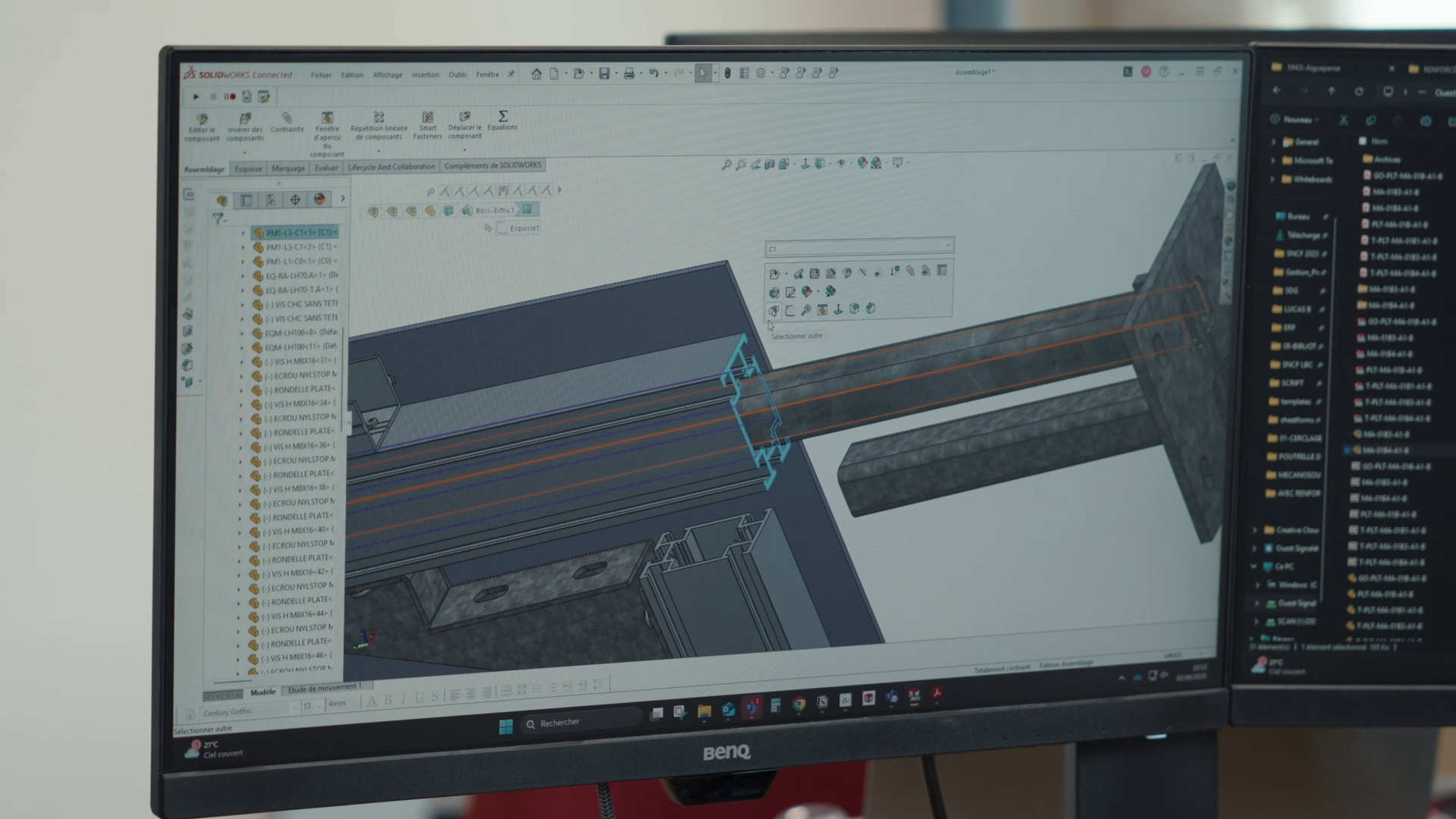1456x819 pixels.
Task: Click the zoom-to-fit magnifier in view toolbar
Action: [726, 164]
